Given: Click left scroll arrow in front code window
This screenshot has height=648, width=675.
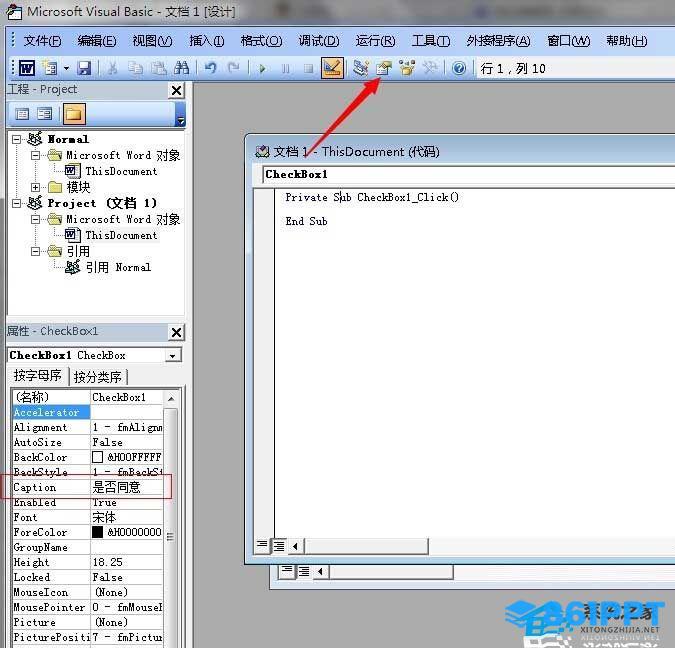Looking at the screenshot, I should (x=295, y=546).
